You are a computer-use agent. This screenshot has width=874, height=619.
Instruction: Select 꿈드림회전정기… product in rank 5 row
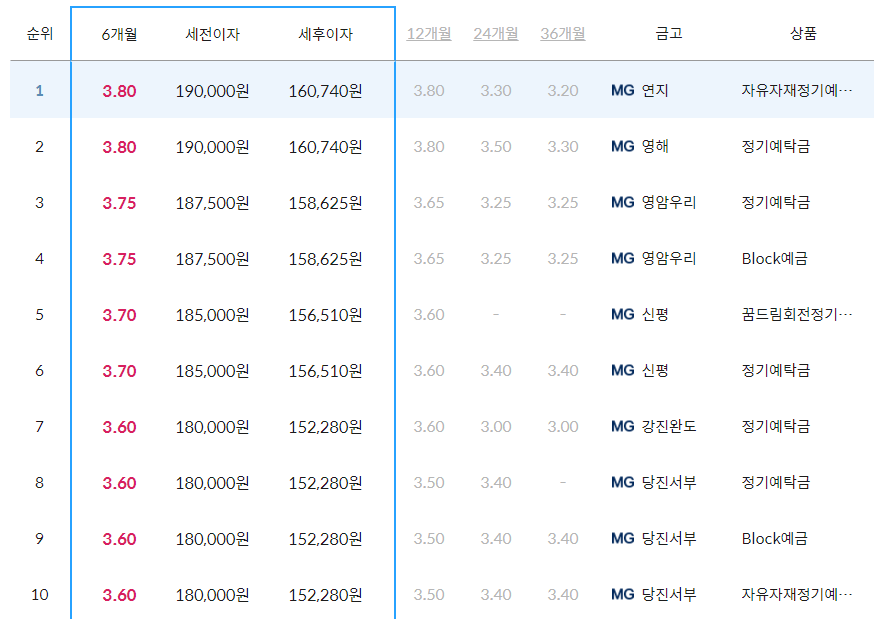[797, 314]
